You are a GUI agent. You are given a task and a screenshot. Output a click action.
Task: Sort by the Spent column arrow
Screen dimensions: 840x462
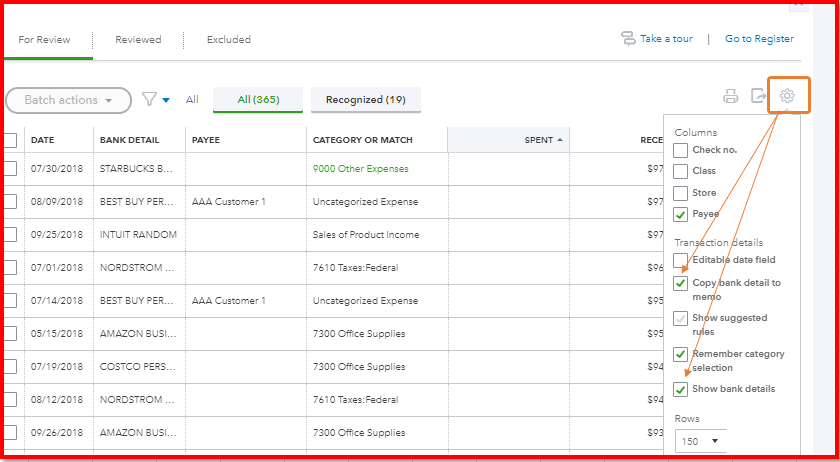[560, 140]
